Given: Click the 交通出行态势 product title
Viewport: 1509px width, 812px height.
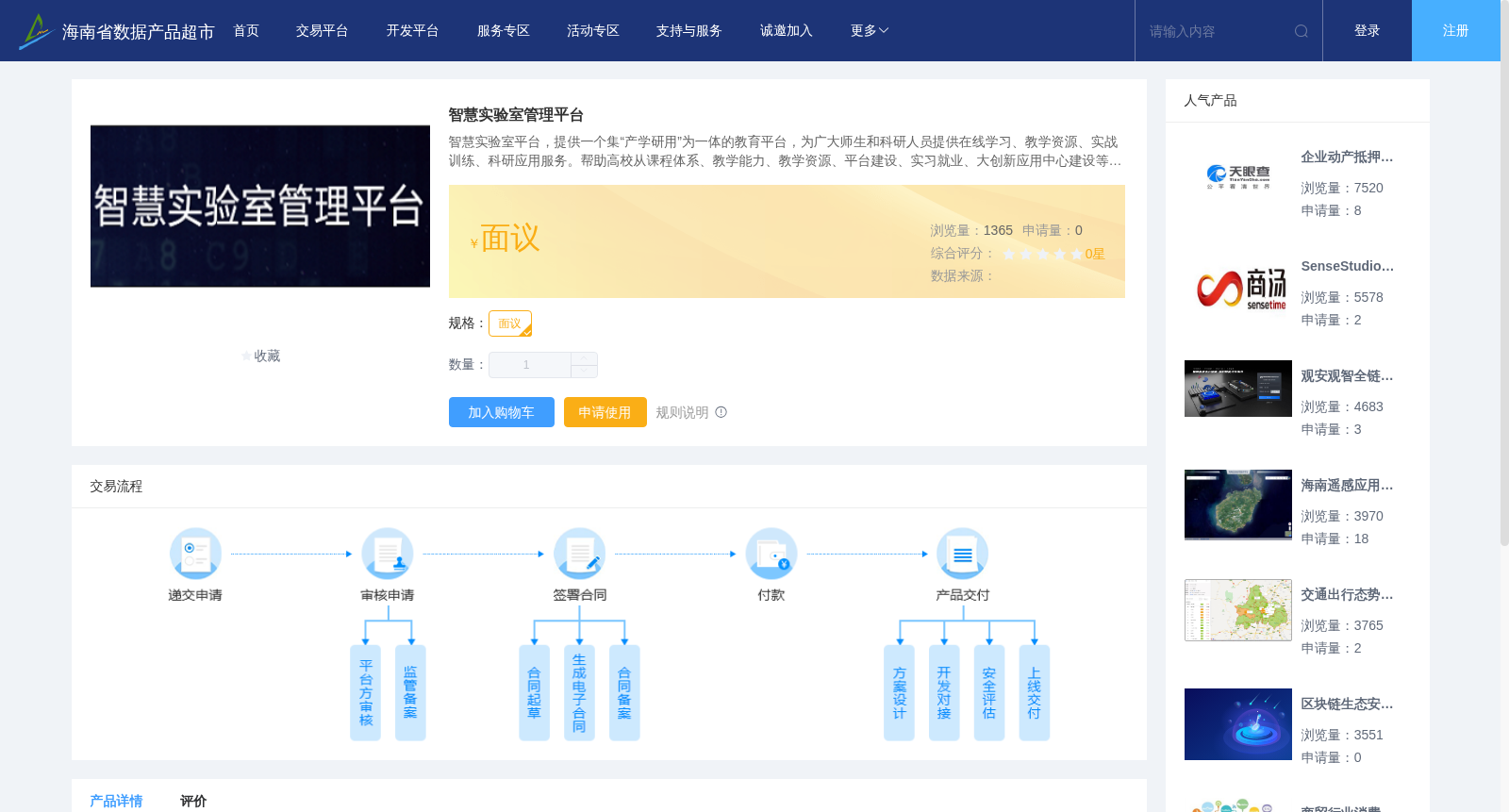Looking at the screenshot, I should pyautogui.click(x=1347, y=595).
